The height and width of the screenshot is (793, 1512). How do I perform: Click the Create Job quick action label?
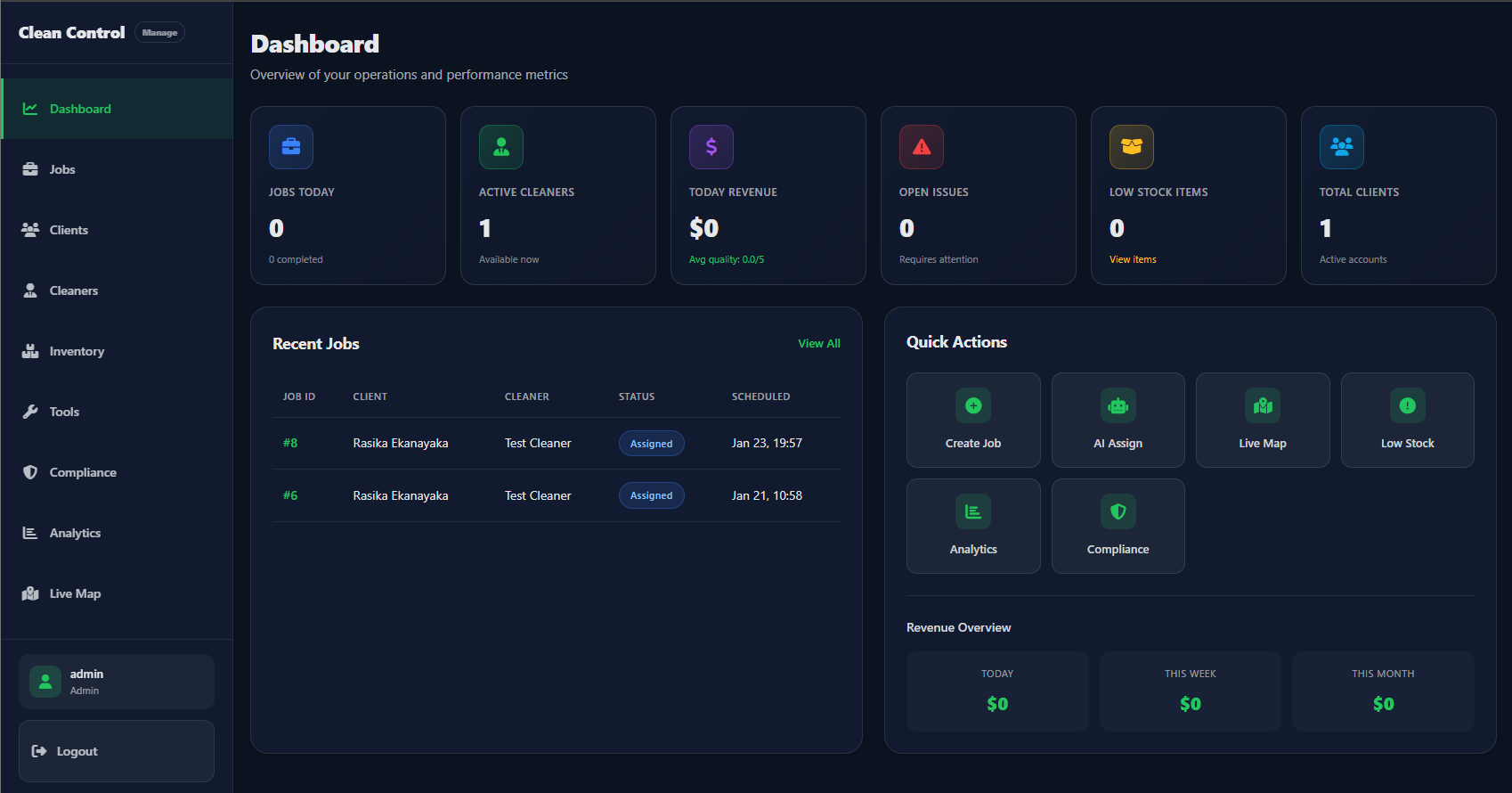coord(973,443)
